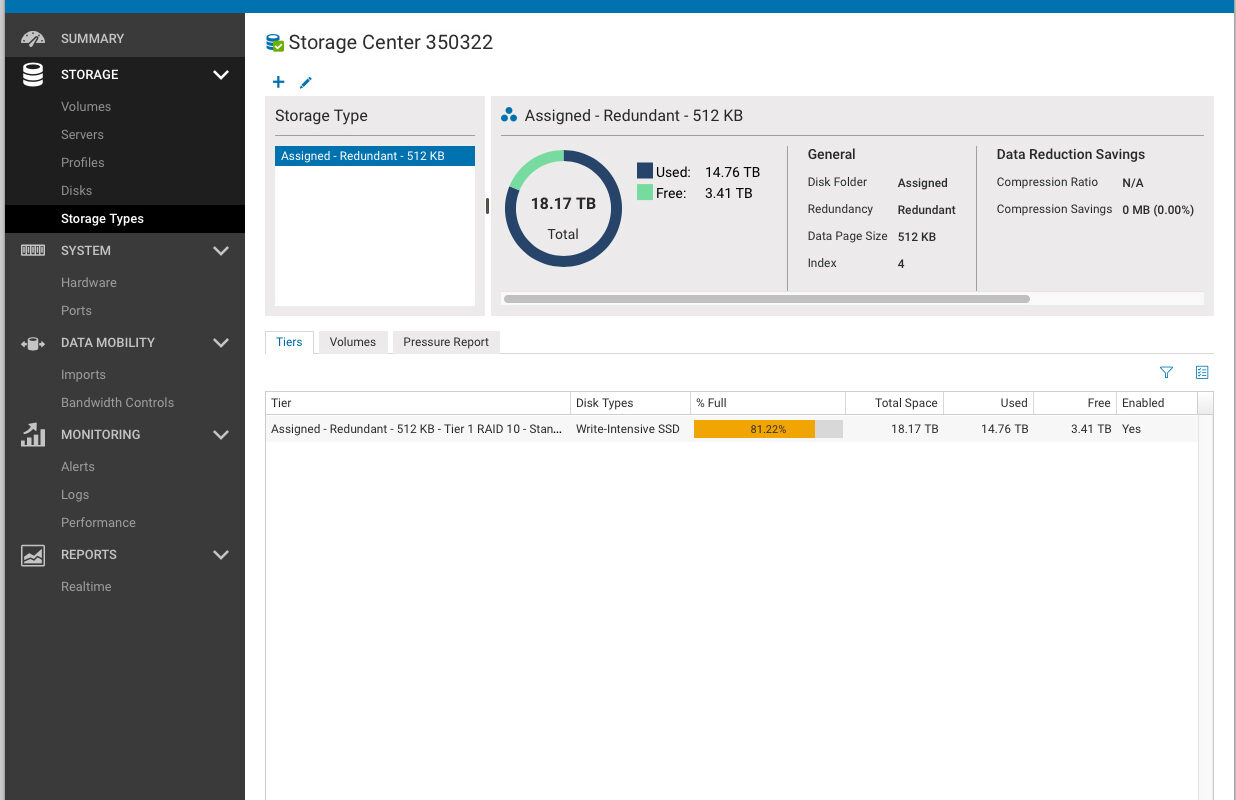Screen dimensions: 1236x800
Task: Click the Tier column header
Action: (418, 403)
